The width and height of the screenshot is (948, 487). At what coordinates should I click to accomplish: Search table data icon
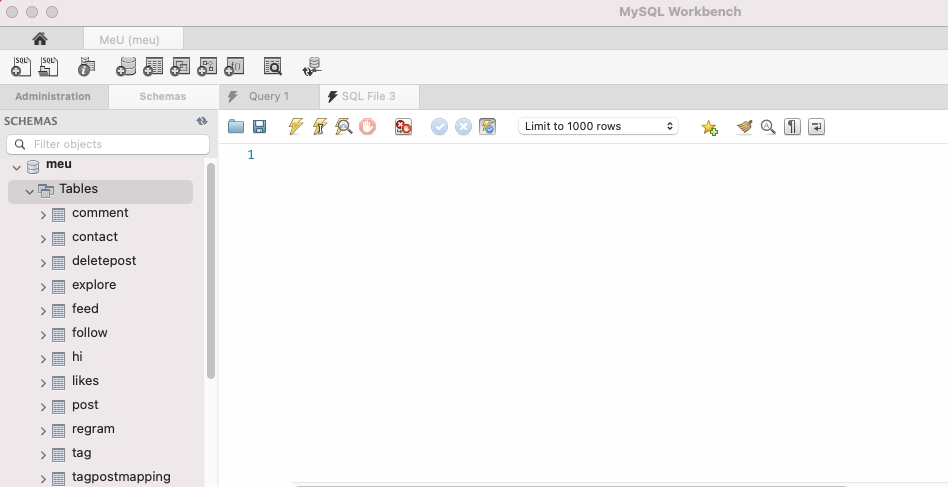(x=273, y=66)
